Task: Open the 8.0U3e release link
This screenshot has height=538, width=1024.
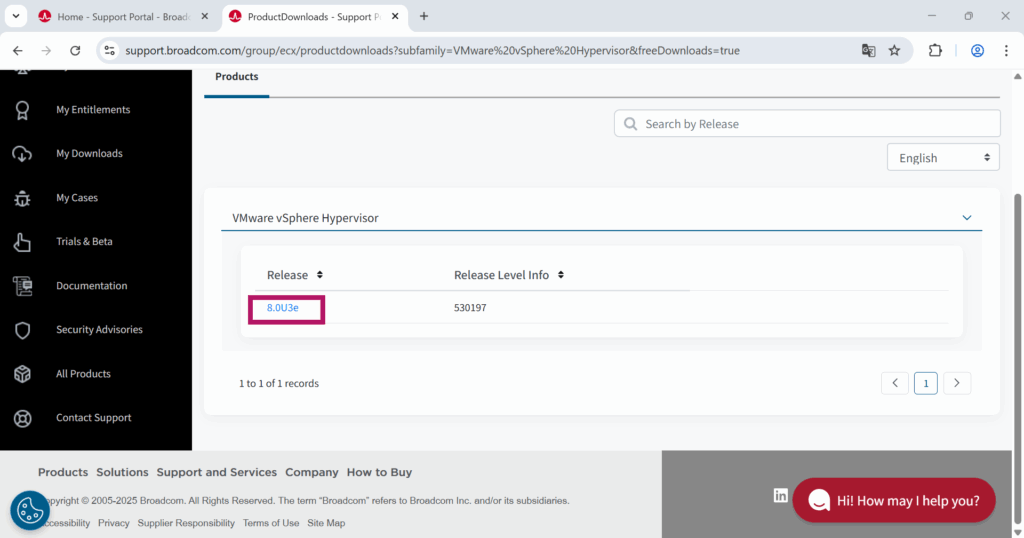Action: coord(283,308)
